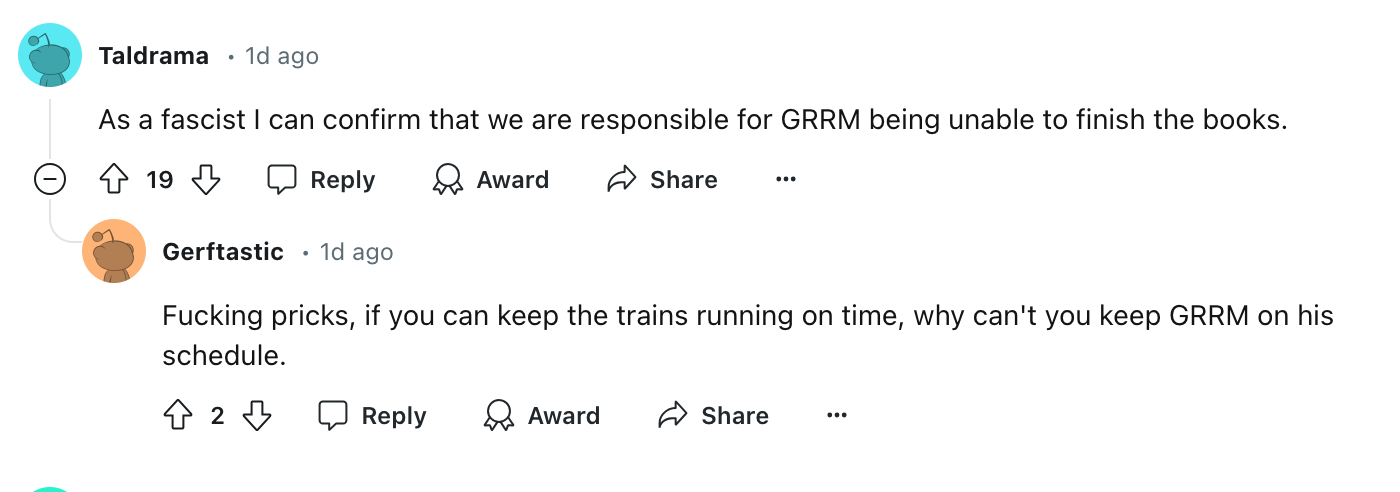Click the Award ribbon icon under Taldrama's comment
This screenshot has height=492, width=1400.
pyautogui.click(x=447, y=180)
